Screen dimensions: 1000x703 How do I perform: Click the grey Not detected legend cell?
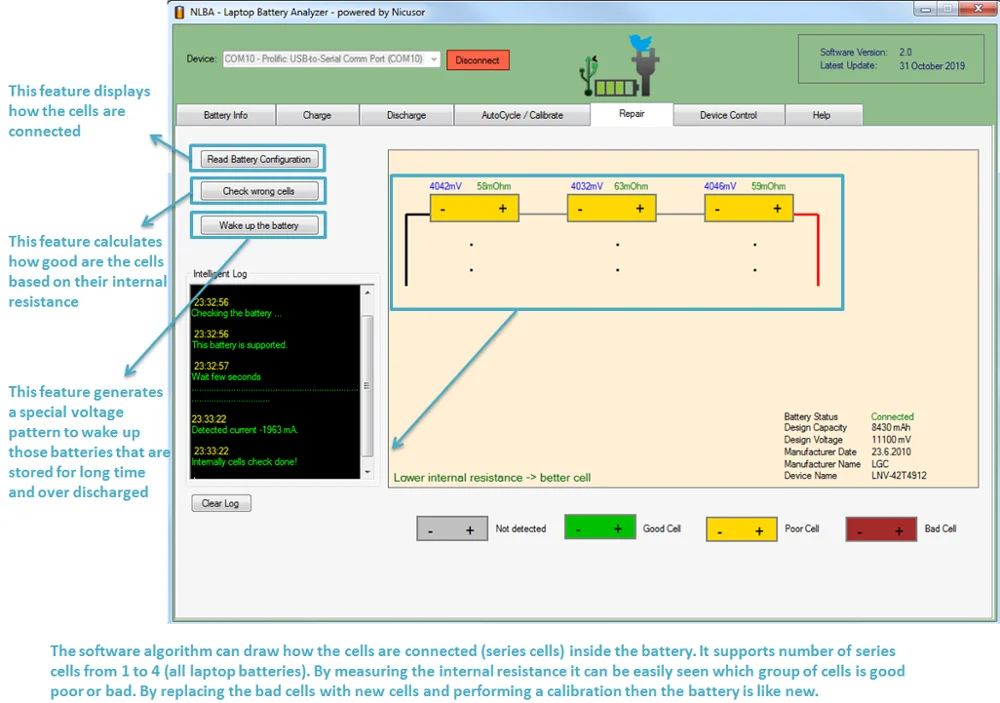[x=452, y=529]
